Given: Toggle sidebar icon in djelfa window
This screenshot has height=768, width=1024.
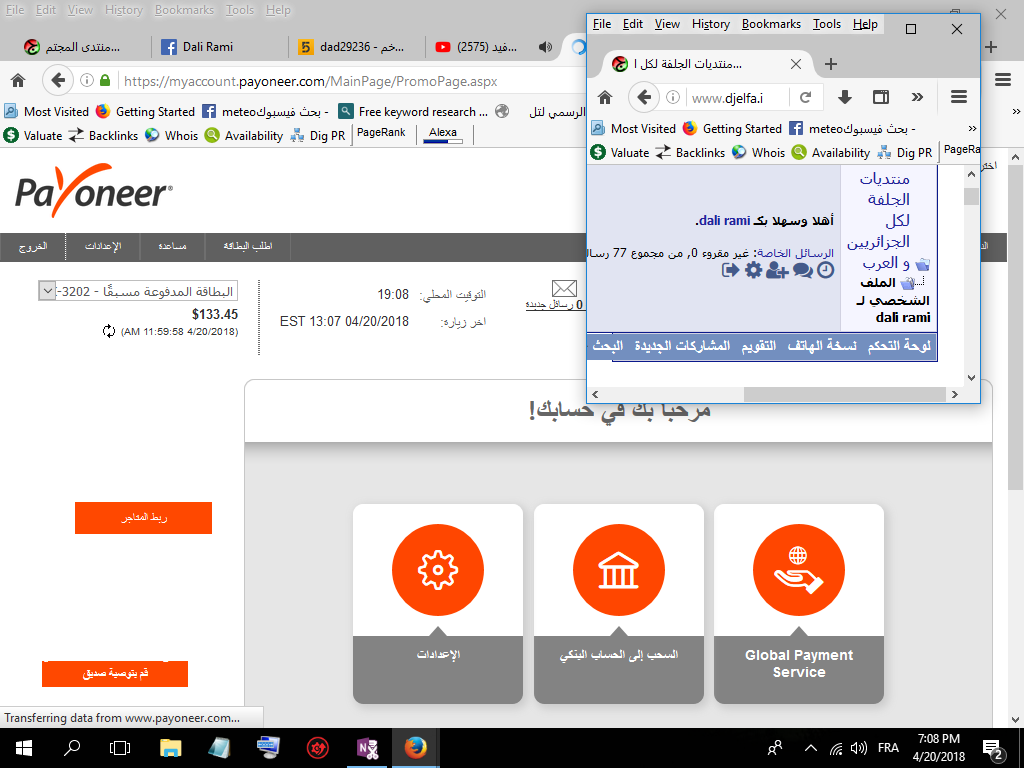Looking at the screenshot, I should point(881,97).
